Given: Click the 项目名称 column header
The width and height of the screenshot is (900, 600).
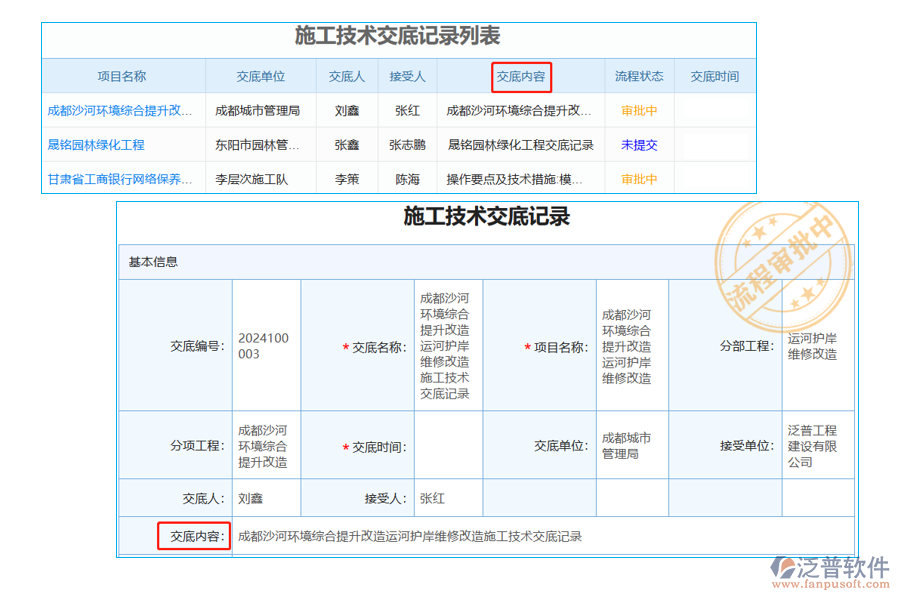Looking at the screenshot, I should [123, 76].
